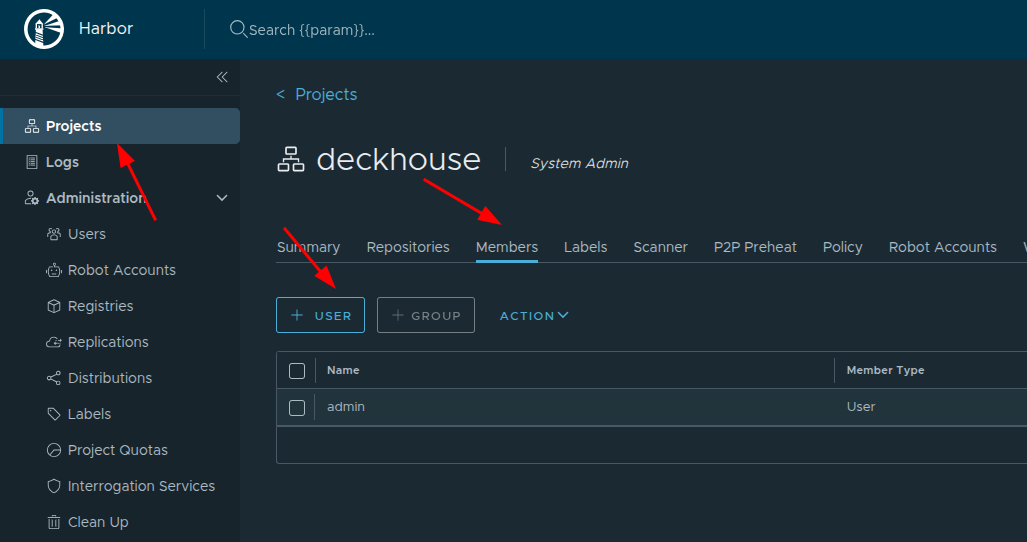This screenshot has height=542, width=1027.
Task: Click the Logs sidebar icon
Action: click(31, 162)
